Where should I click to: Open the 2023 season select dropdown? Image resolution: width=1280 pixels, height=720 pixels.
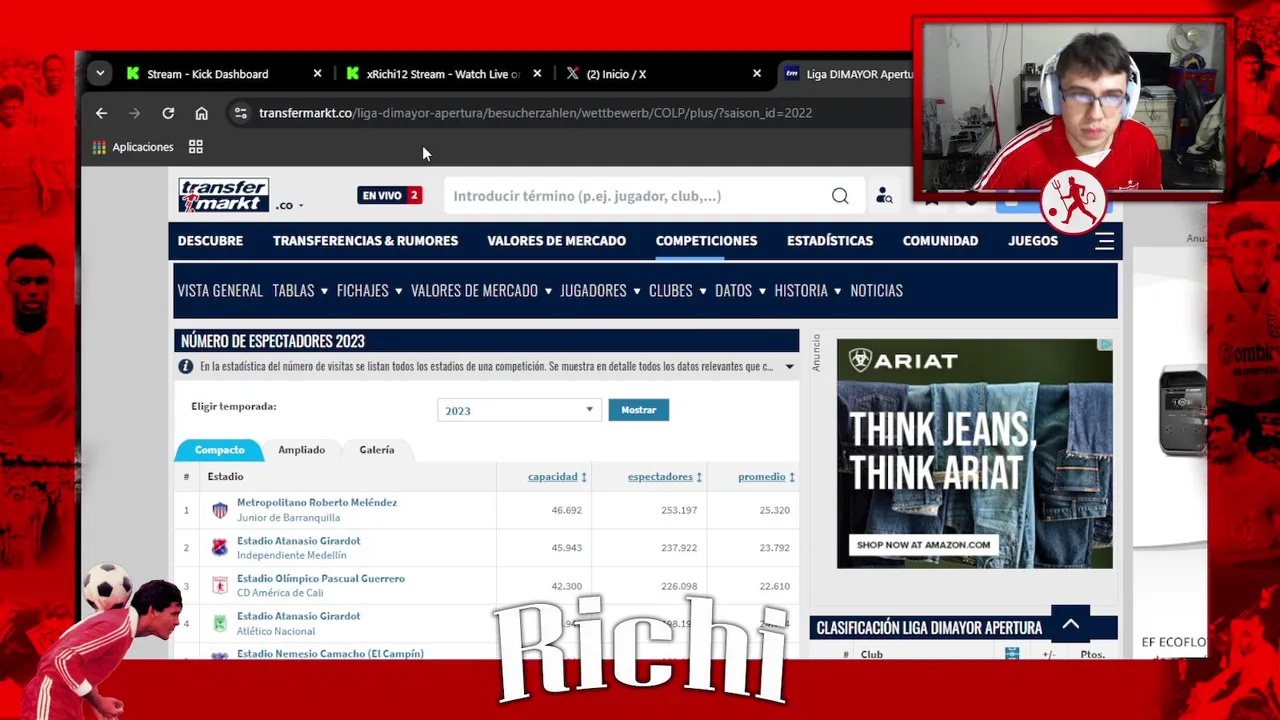point(519,410)
